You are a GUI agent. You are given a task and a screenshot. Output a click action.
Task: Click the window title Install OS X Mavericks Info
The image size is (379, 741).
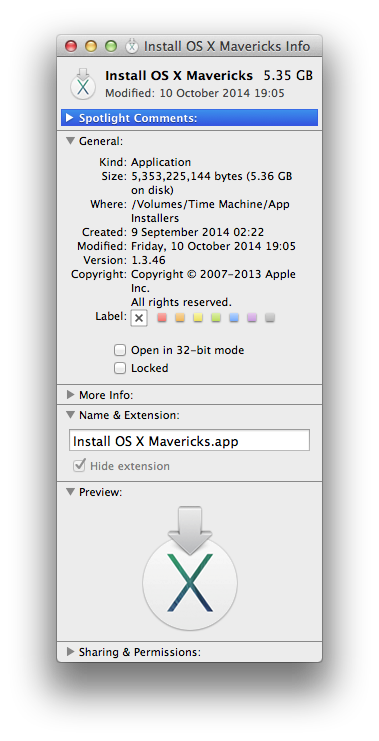click(227, 46)
